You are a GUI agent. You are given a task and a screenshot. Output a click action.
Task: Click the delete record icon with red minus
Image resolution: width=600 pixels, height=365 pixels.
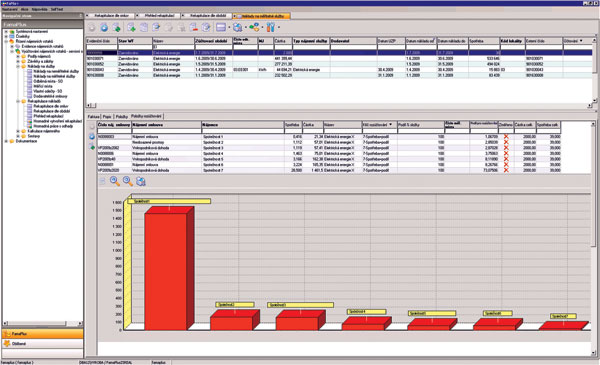tap(194, 27)
